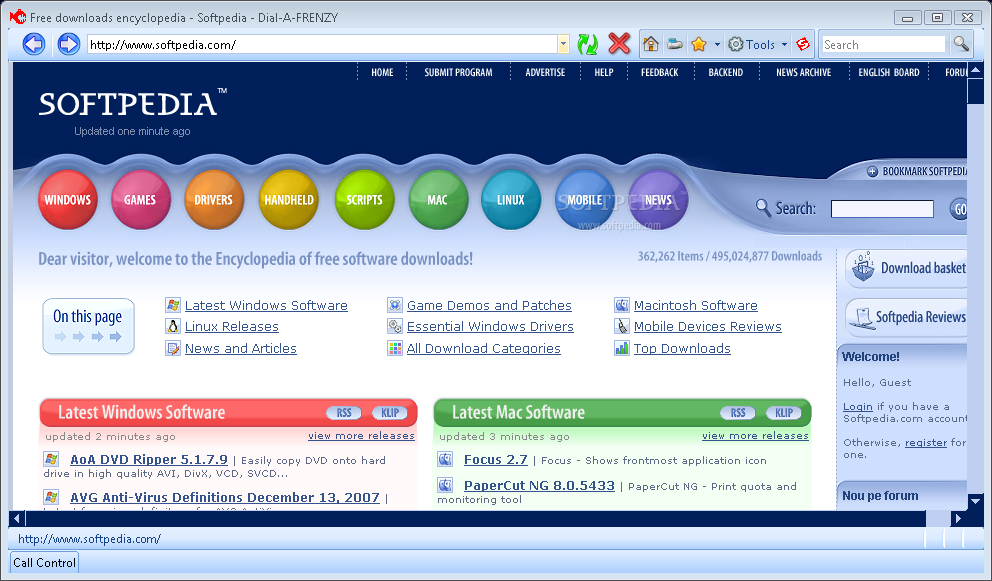This screenshot has width=992, height=581.
Task: Open the News and Articles link
Action: pos(240,349)
